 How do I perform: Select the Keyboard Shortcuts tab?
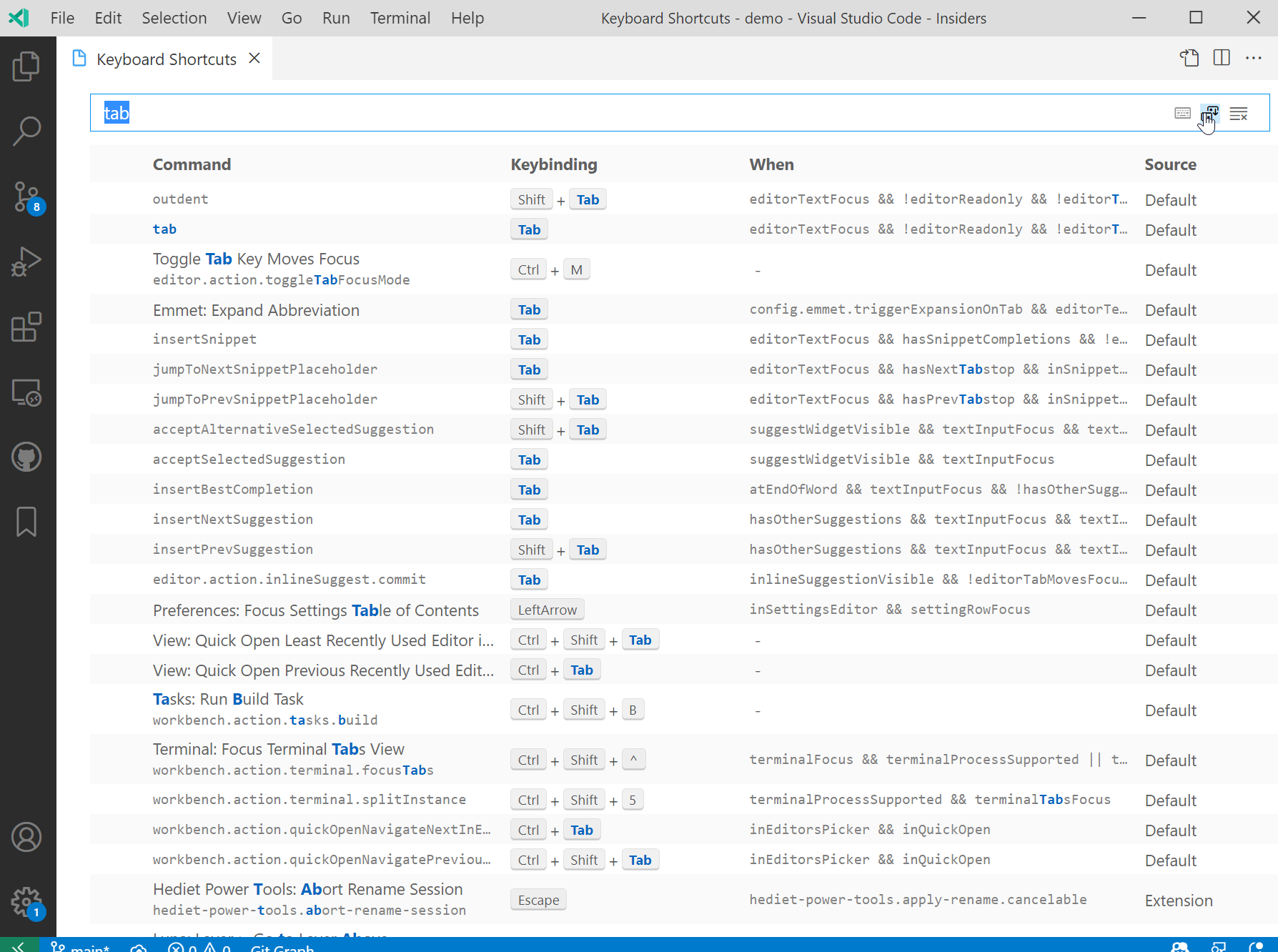coord(166,59)
